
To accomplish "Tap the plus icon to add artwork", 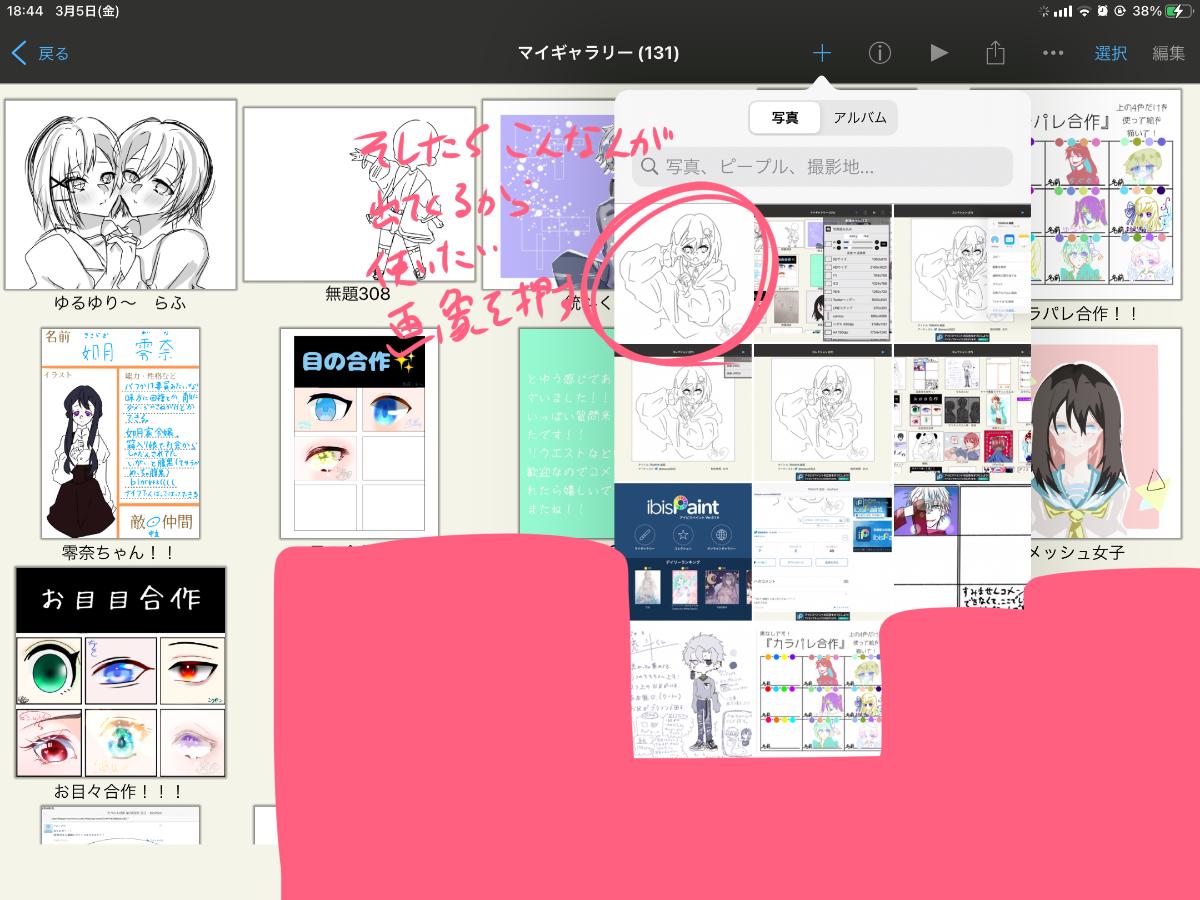I will 821,53.
